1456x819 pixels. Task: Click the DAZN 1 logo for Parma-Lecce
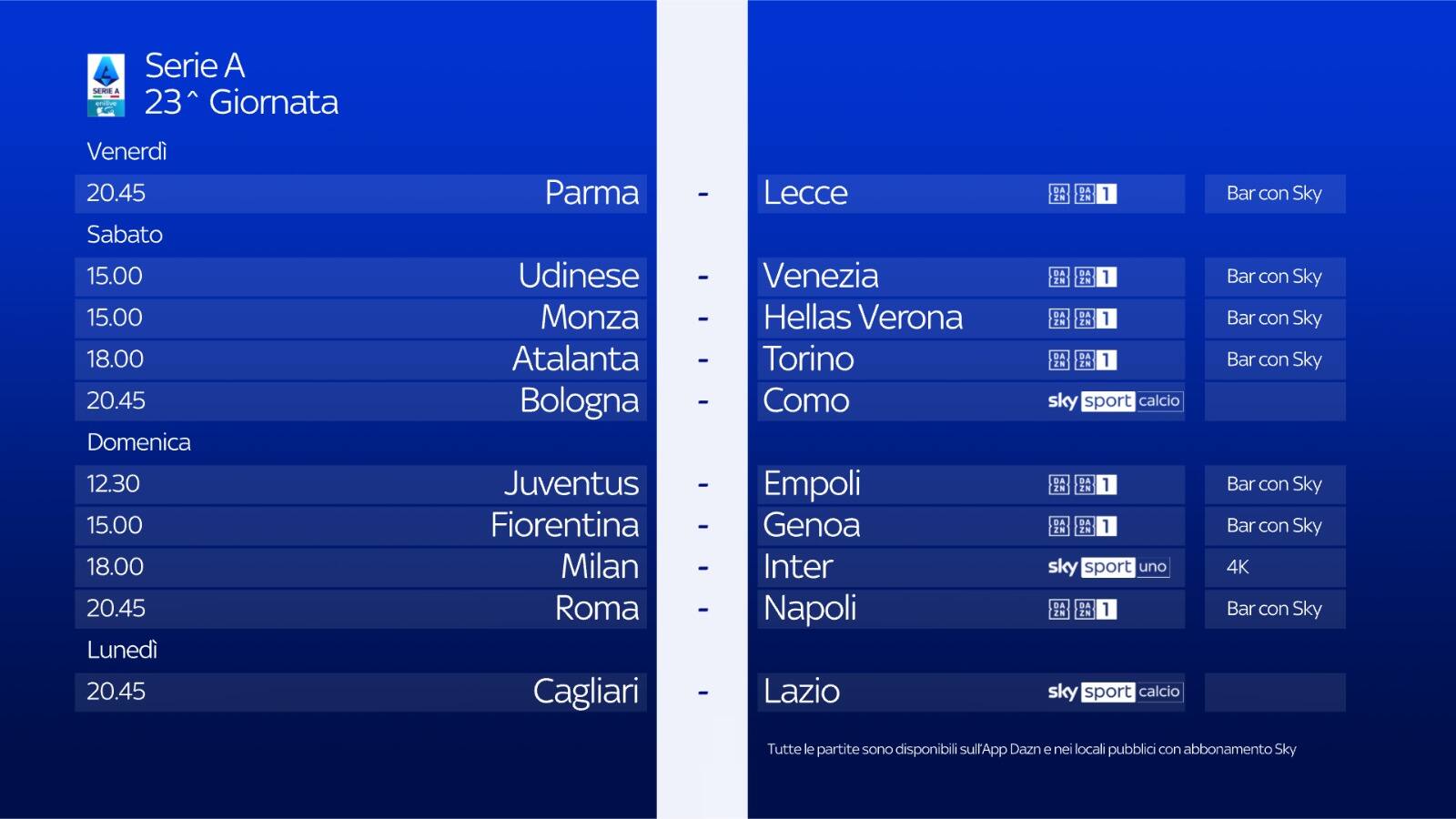coord(1082,194)
